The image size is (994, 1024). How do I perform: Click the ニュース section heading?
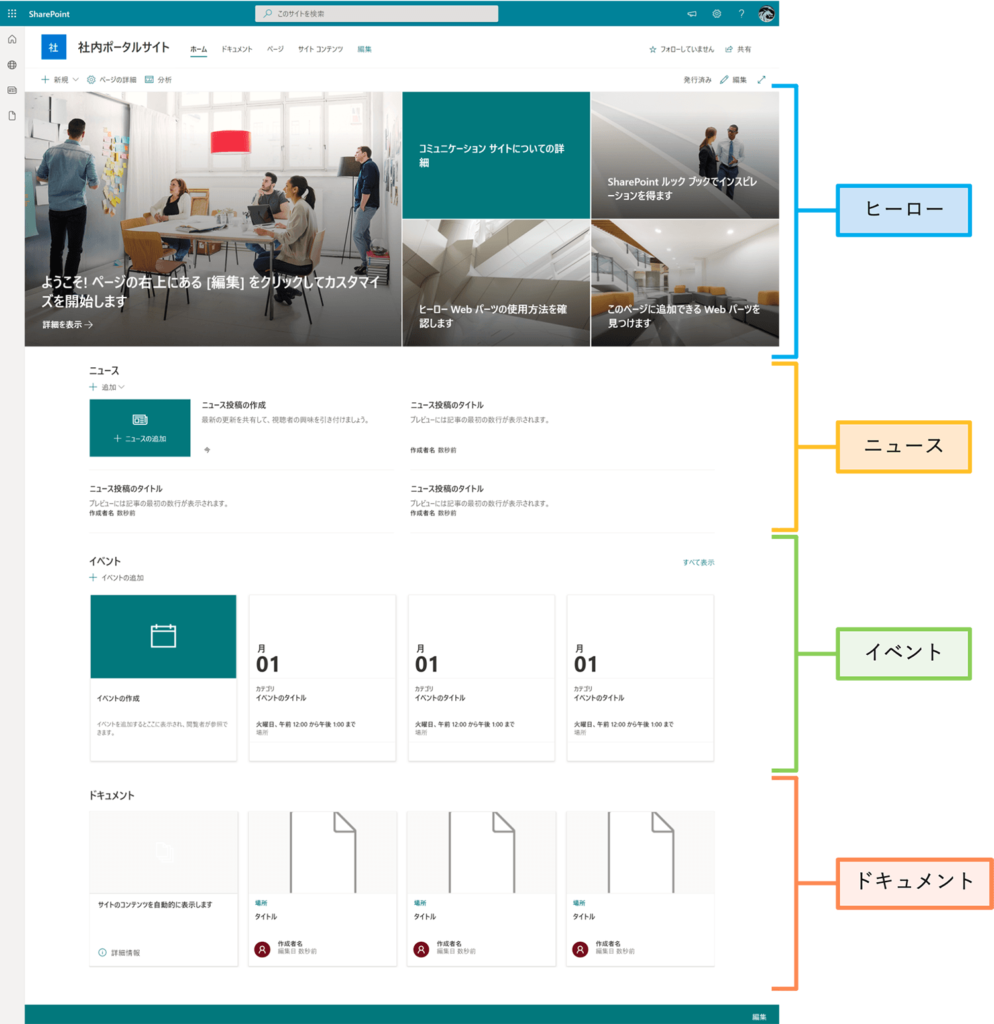pyautogui.click(x=104, y=370)
